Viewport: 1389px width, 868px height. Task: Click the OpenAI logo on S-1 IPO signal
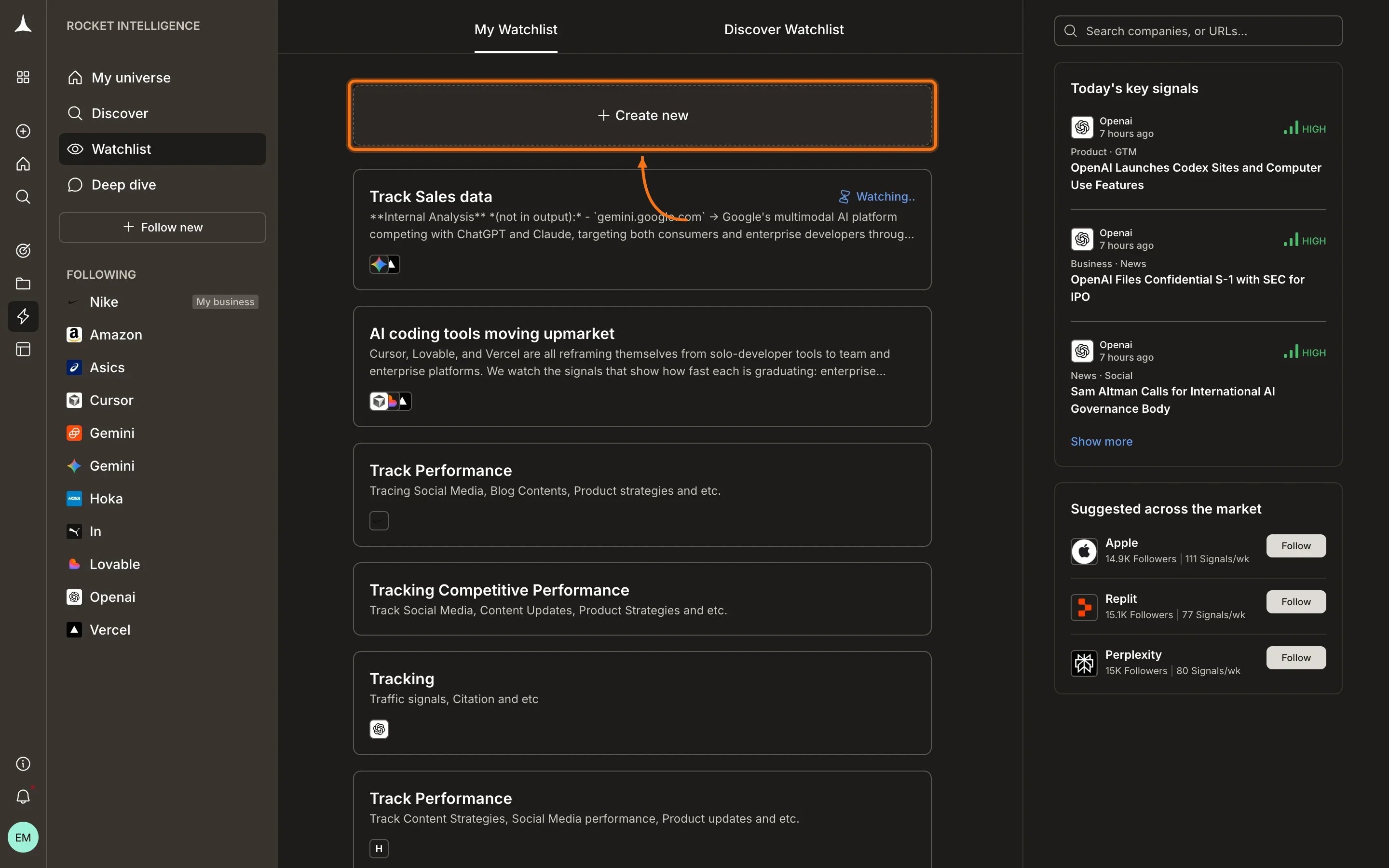point(1082,239)
